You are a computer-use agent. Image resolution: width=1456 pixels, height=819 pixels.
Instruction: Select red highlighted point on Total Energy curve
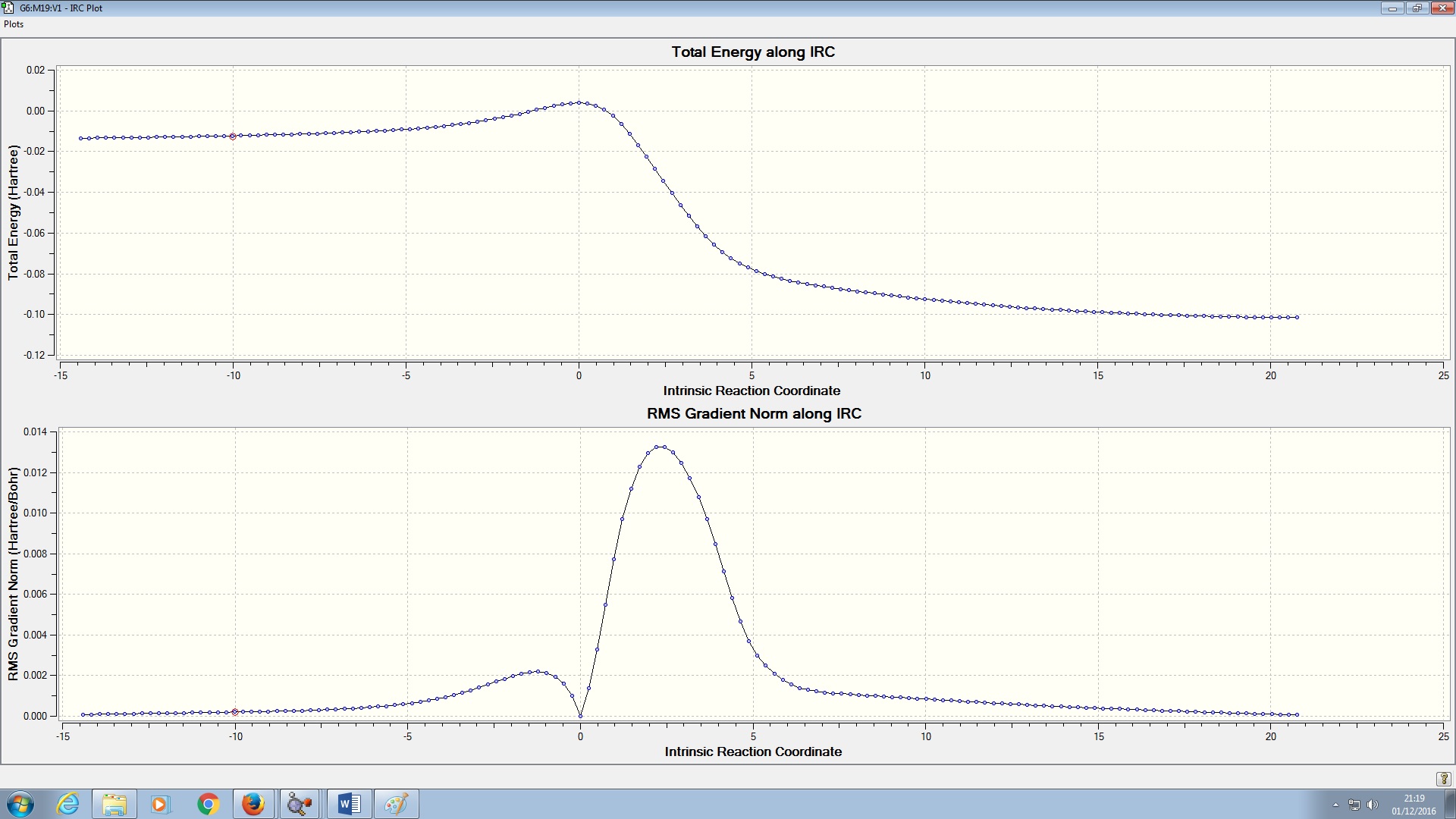pos(233,136)
